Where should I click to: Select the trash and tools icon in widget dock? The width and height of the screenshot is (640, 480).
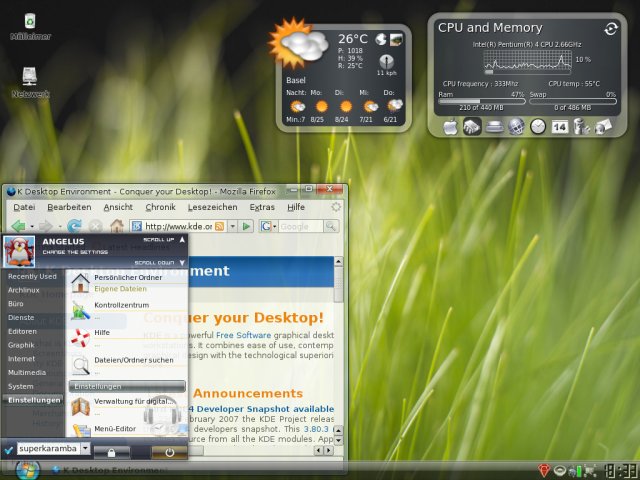(x=581, y=127)
